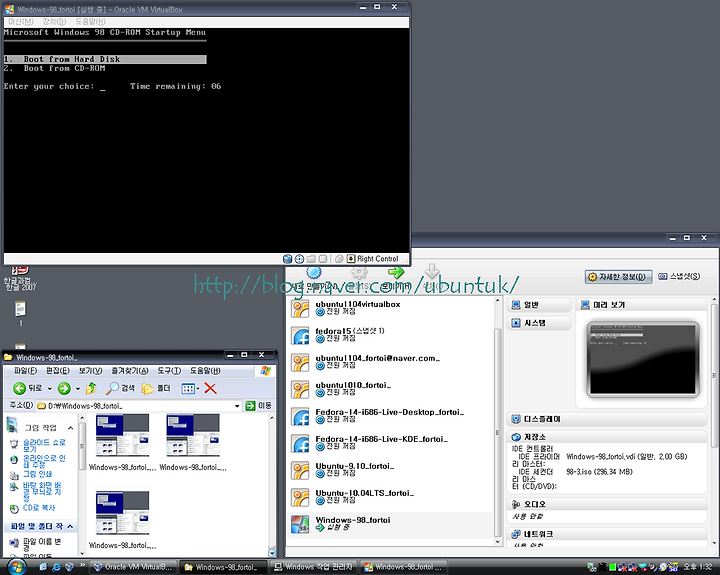Image resolution: width=720 pixels, height=575 pixels.
Task: Switch to Windows 작업 관리자 taskbar button
Action: coord(313,567)
